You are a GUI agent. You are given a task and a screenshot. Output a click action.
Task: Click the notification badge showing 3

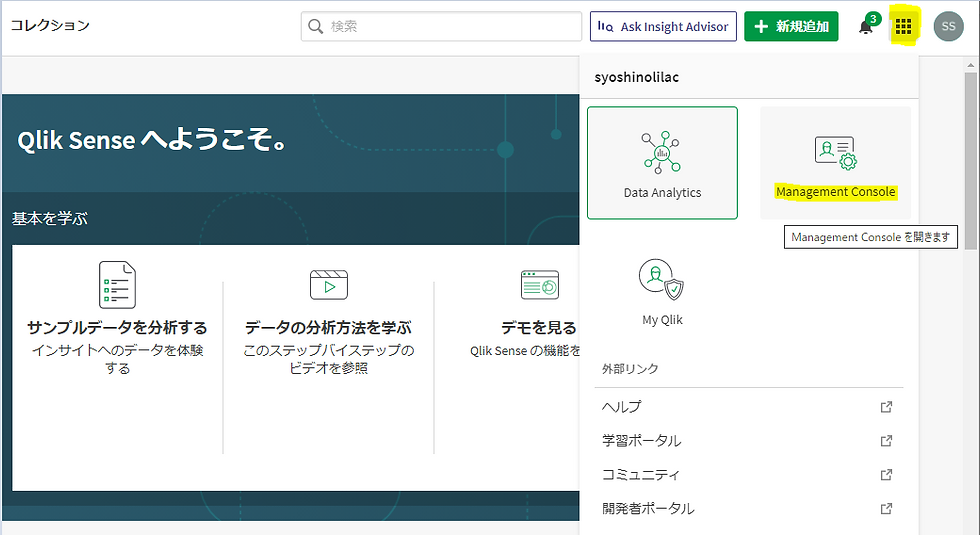(873, 19)
